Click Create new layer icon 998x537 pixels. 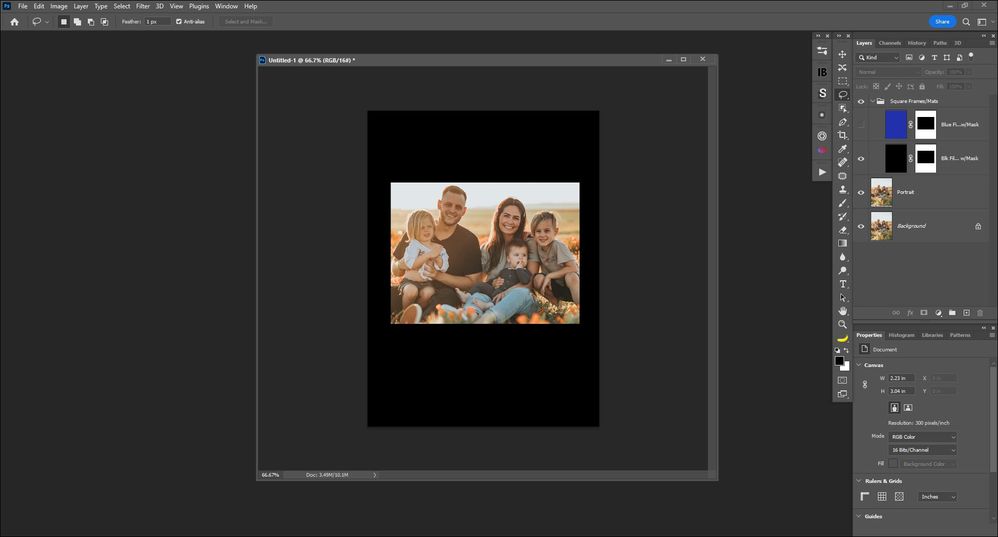pos(966,312)
